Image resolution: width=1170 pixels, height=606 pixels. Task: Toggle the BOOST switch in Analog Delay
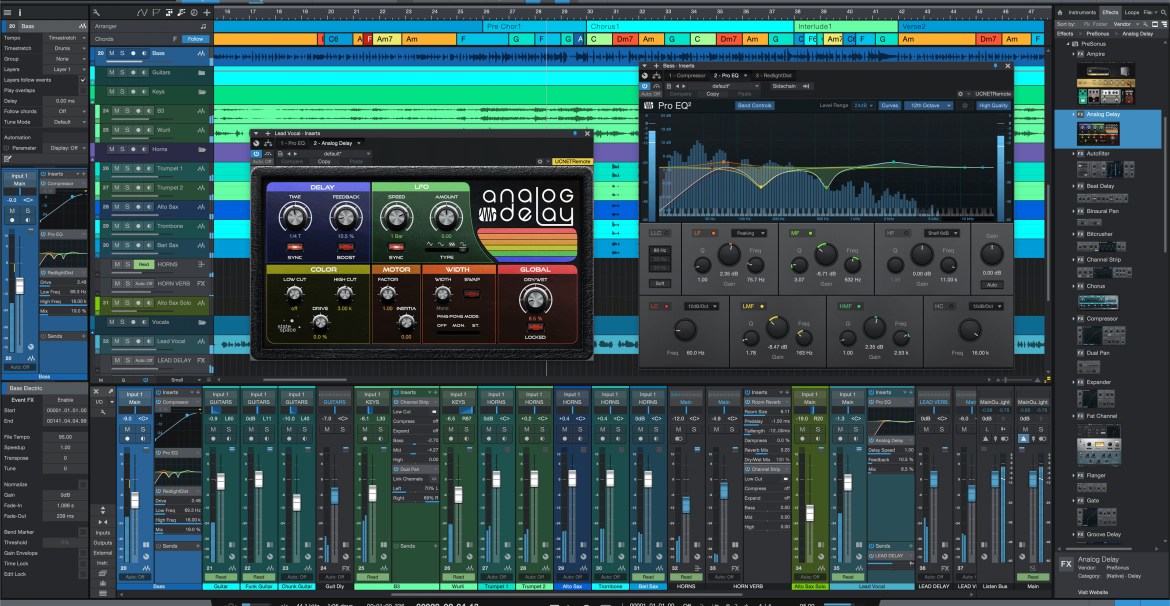[x=345, y=246]
